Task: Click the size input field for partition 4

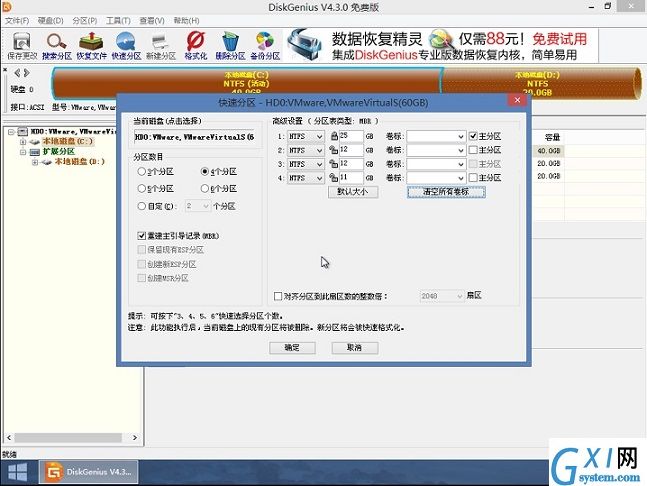Action: tap(351, 178)
